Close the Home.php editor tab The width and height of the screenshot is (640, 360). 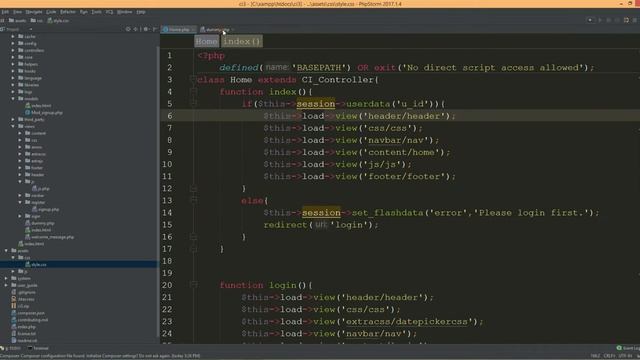click(x=193, y=29)
